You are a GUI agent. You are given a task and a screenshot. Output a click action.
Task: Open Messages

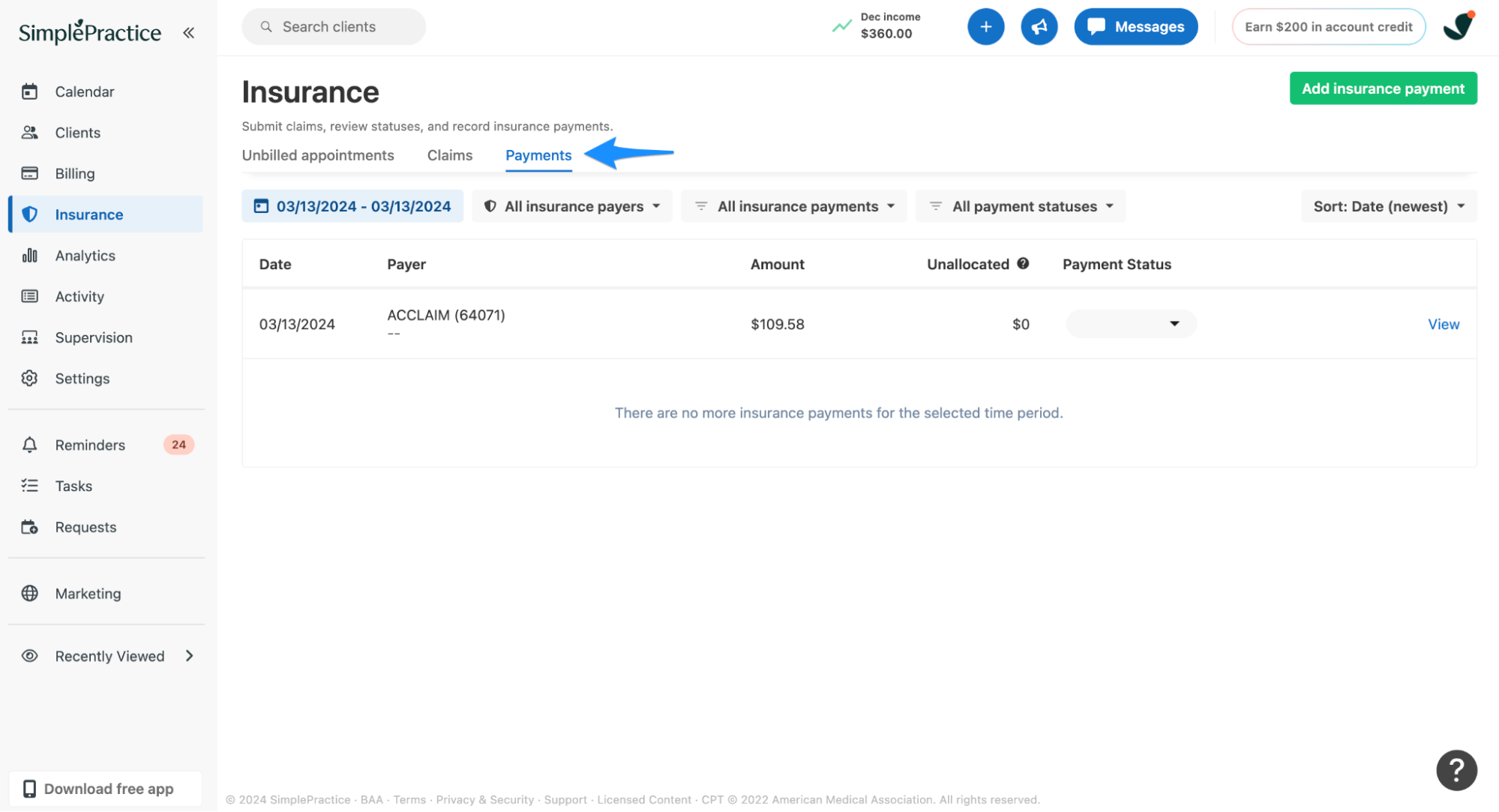[x=1135, y=27]
